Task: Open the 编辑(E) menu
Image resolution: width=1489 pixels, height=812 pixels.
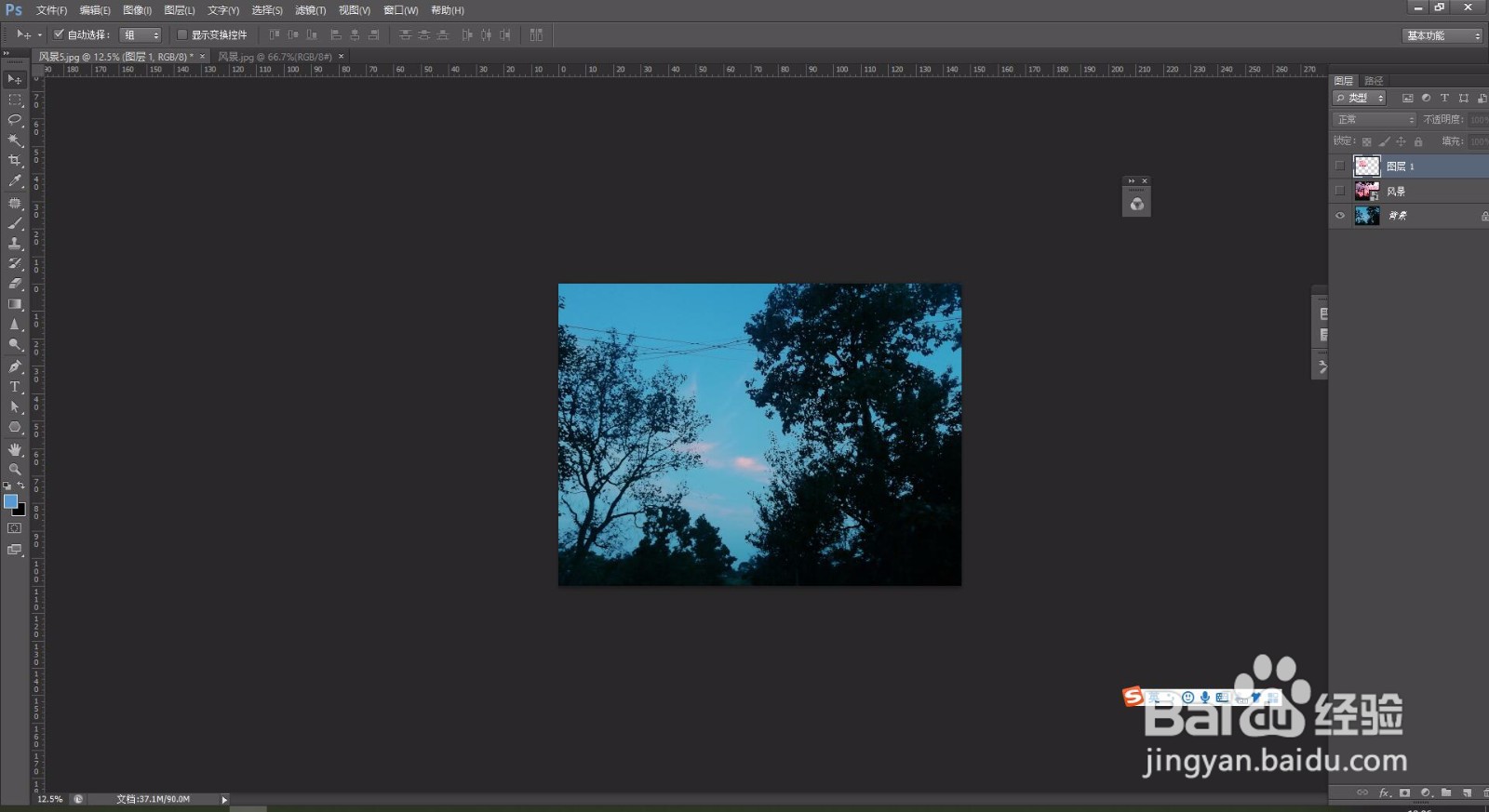Action: coord(95,10)
